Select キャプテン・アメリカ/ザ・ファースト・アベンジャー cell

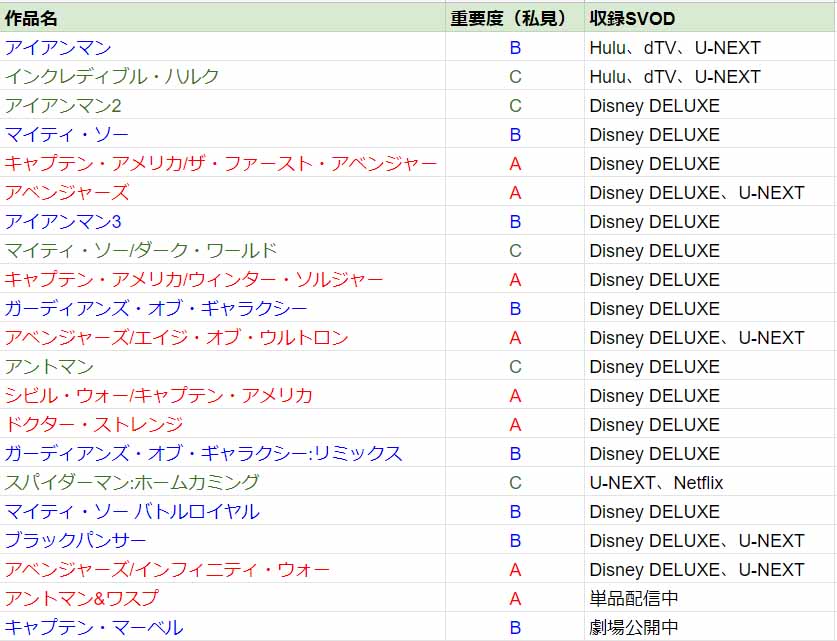[x=223, y=163]
